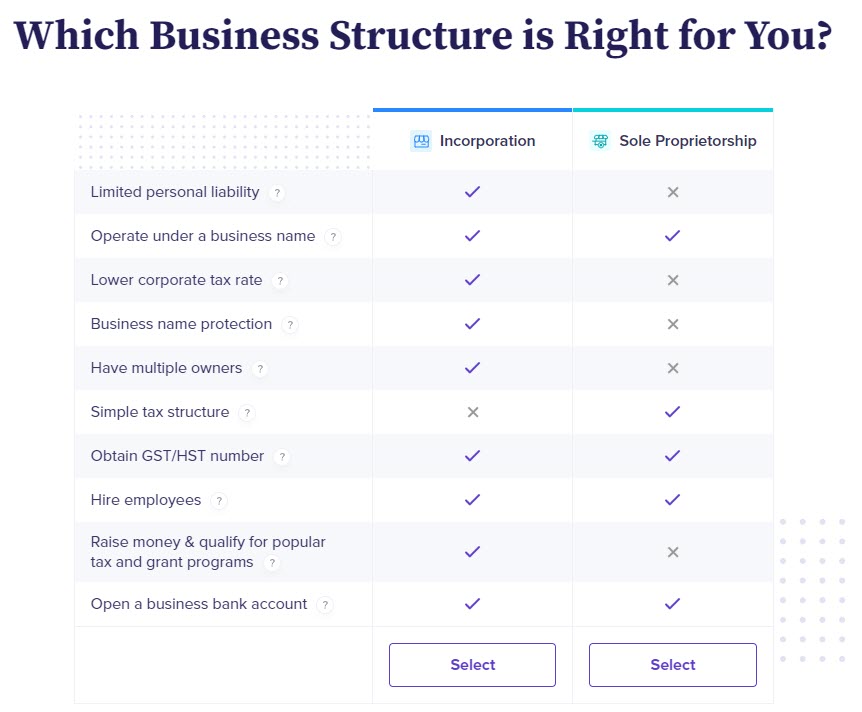Screen dimensions: 862x712
Task: Click Sole Proprietorship checkmark for Hire employees
Action: [x=673, y=500]
